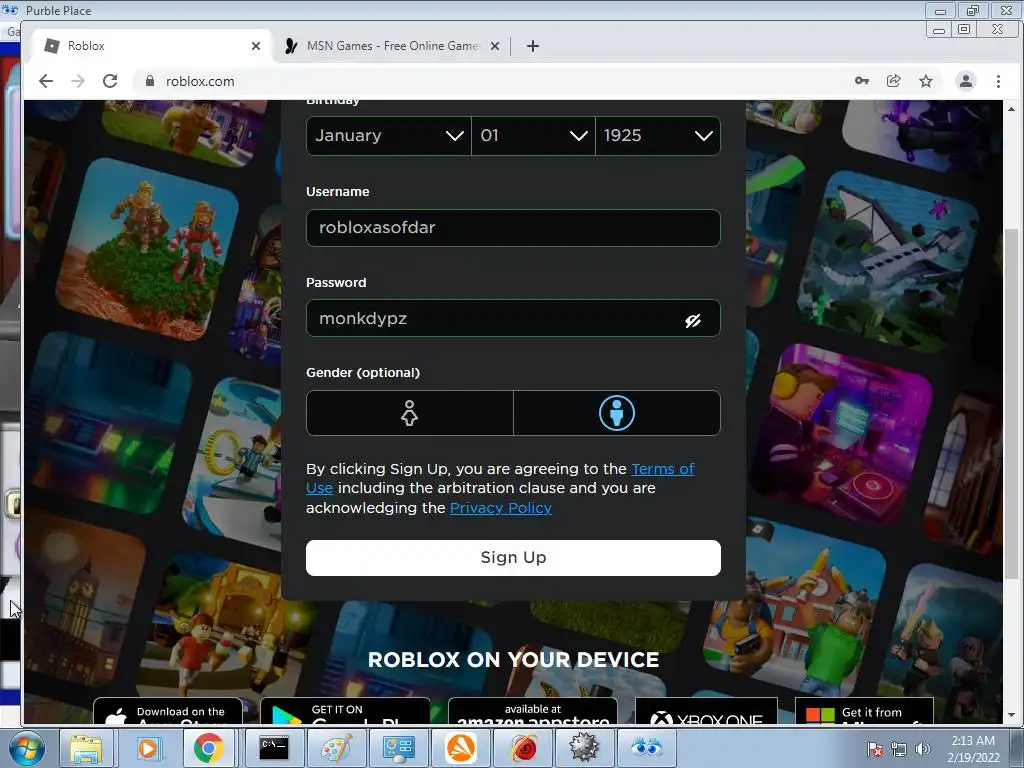The image size is (1024, 768).
Task: Close the Roblox tab
Action: pyautogui.click(x=256, y=46)
